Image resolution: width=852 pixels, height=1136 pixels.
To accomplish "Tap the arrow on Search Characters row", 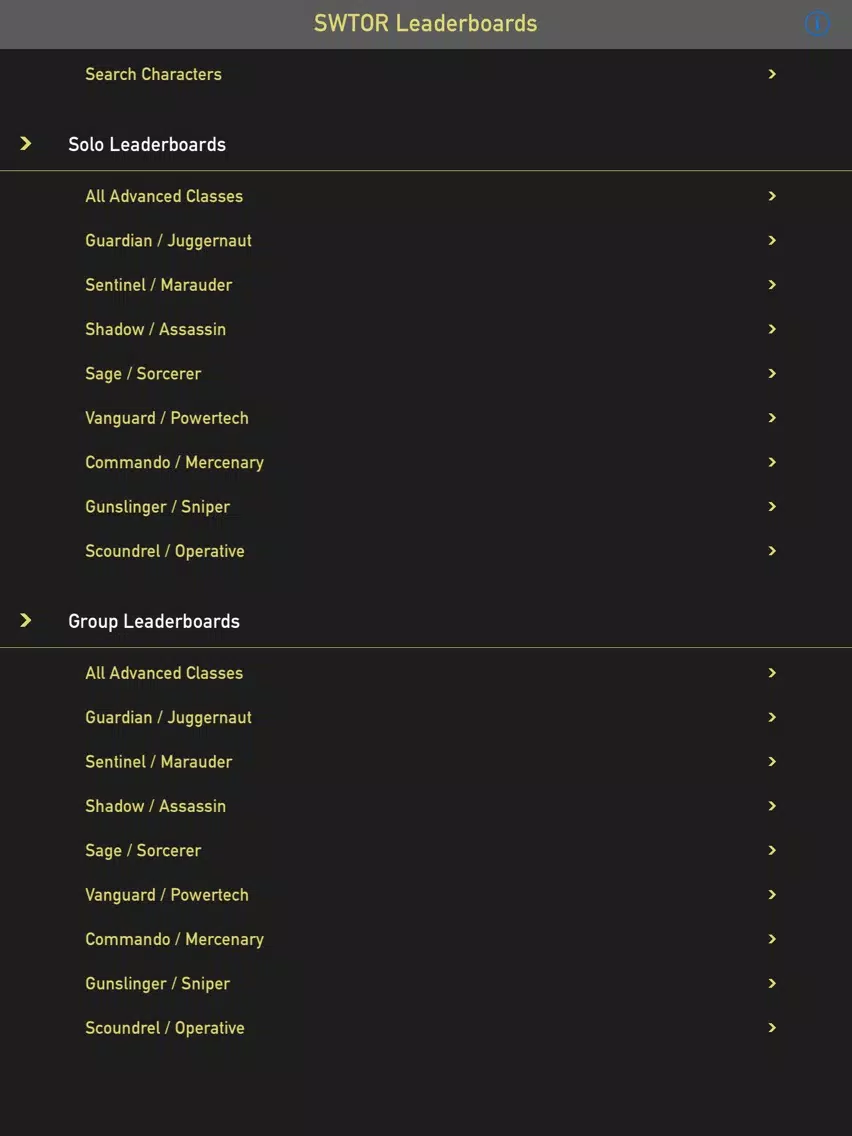I will click(x=772, y=74).
